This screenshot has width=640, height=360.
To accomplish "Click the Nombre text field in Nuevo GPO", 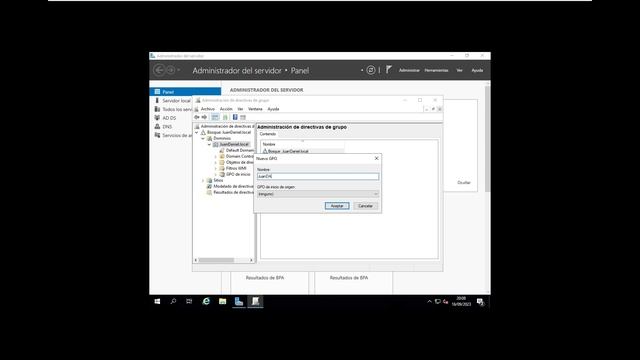I will 318,176.
